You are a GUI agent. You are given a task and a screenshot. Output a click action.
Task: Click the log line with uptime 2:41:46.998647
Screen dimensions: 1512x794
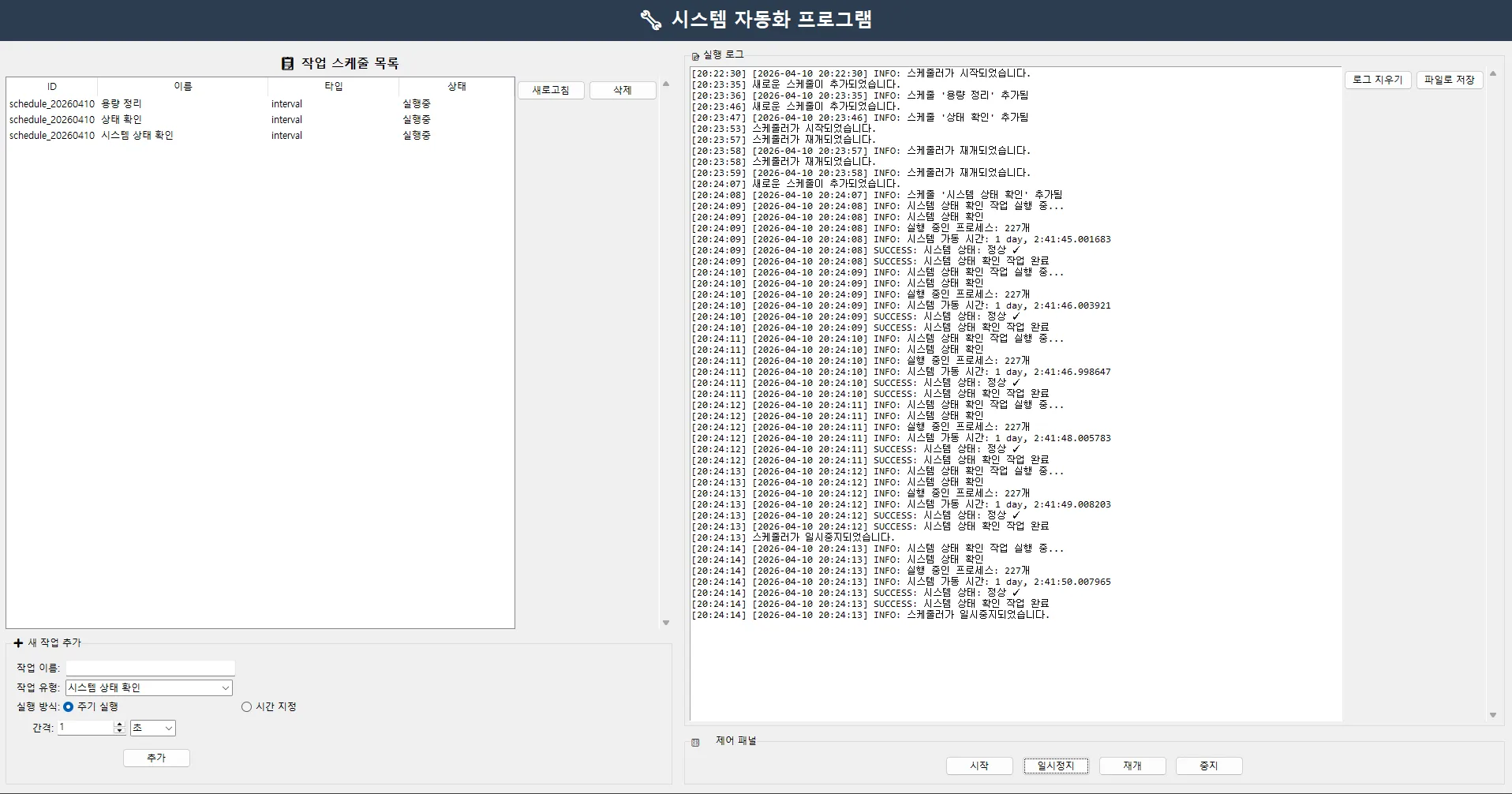[x=901, y=372]
